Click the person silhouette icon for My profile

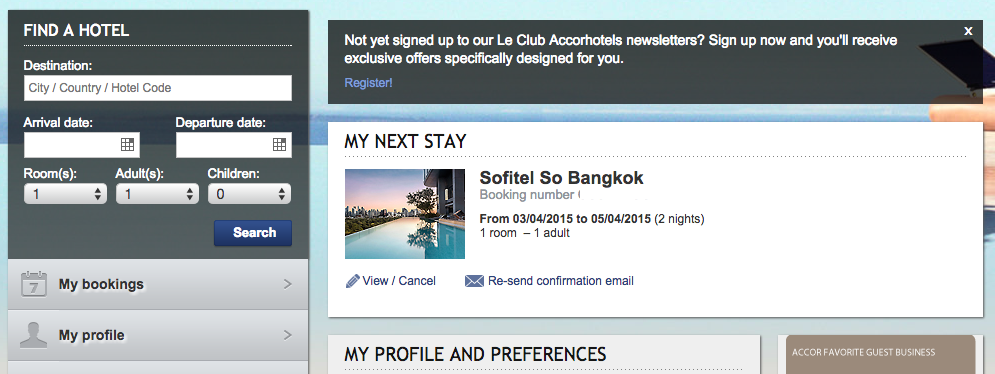(34, 335)
